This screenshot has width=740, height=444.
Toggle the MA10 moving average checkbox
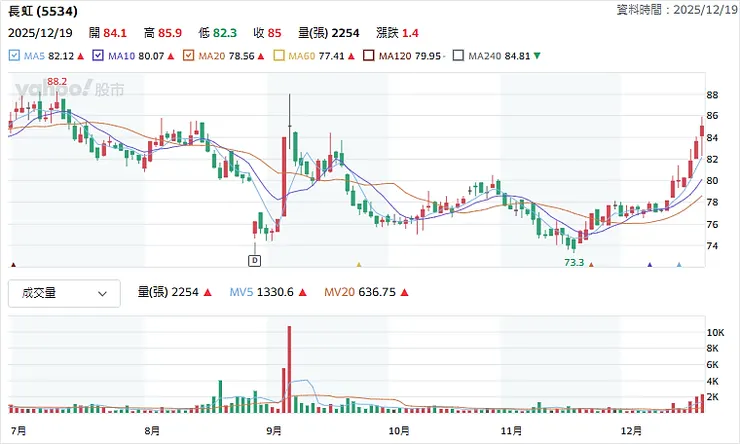[98, 56]
